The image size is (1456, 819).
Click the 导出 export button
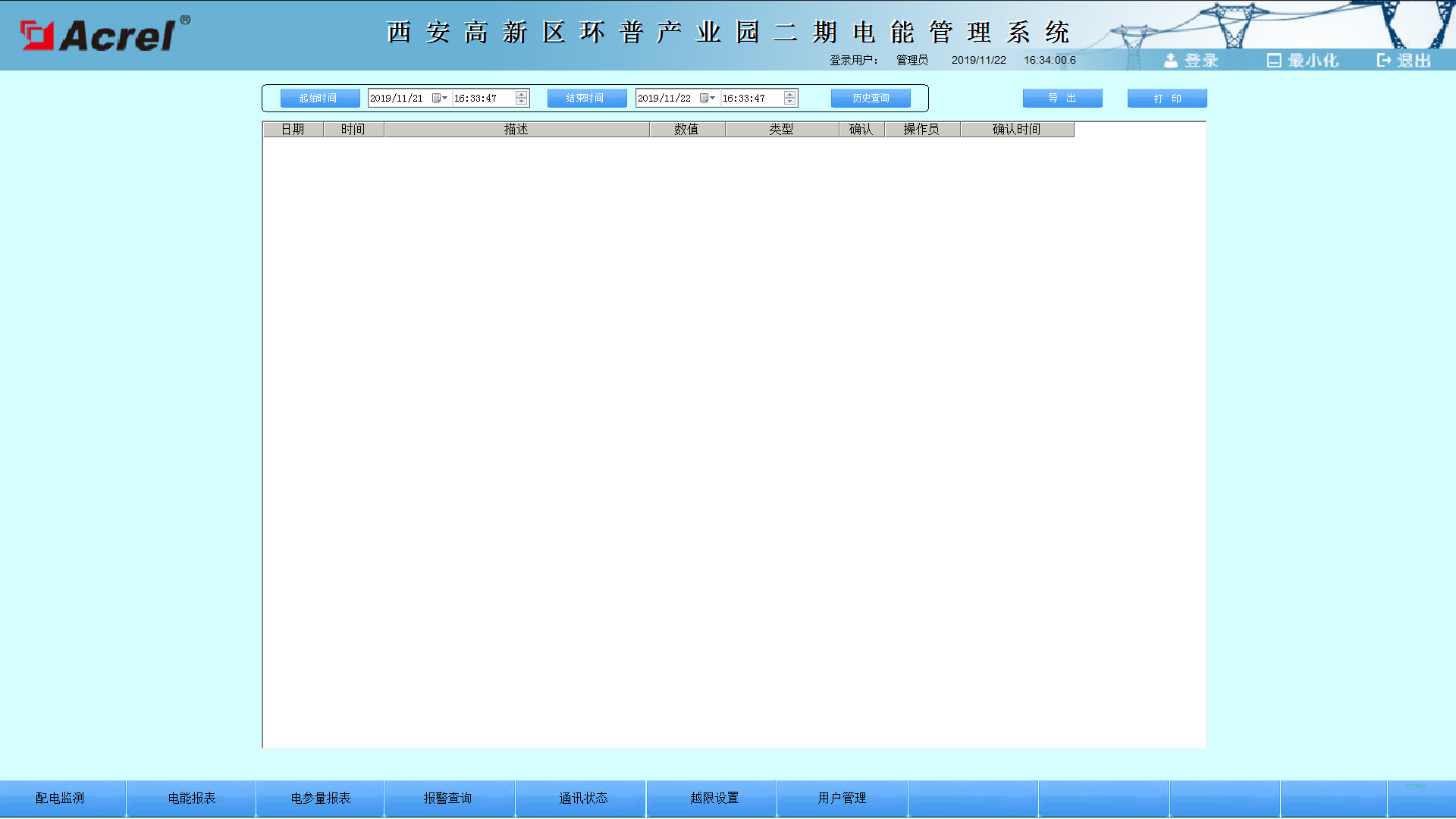1062,98
